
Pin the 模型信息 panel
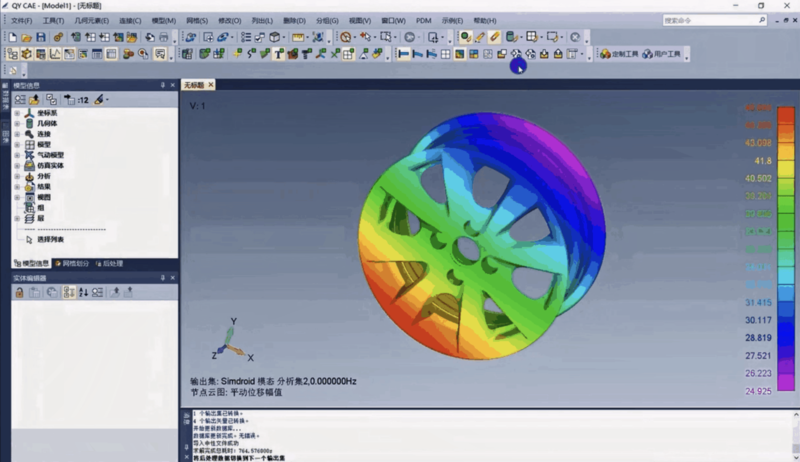coord(162,85)
